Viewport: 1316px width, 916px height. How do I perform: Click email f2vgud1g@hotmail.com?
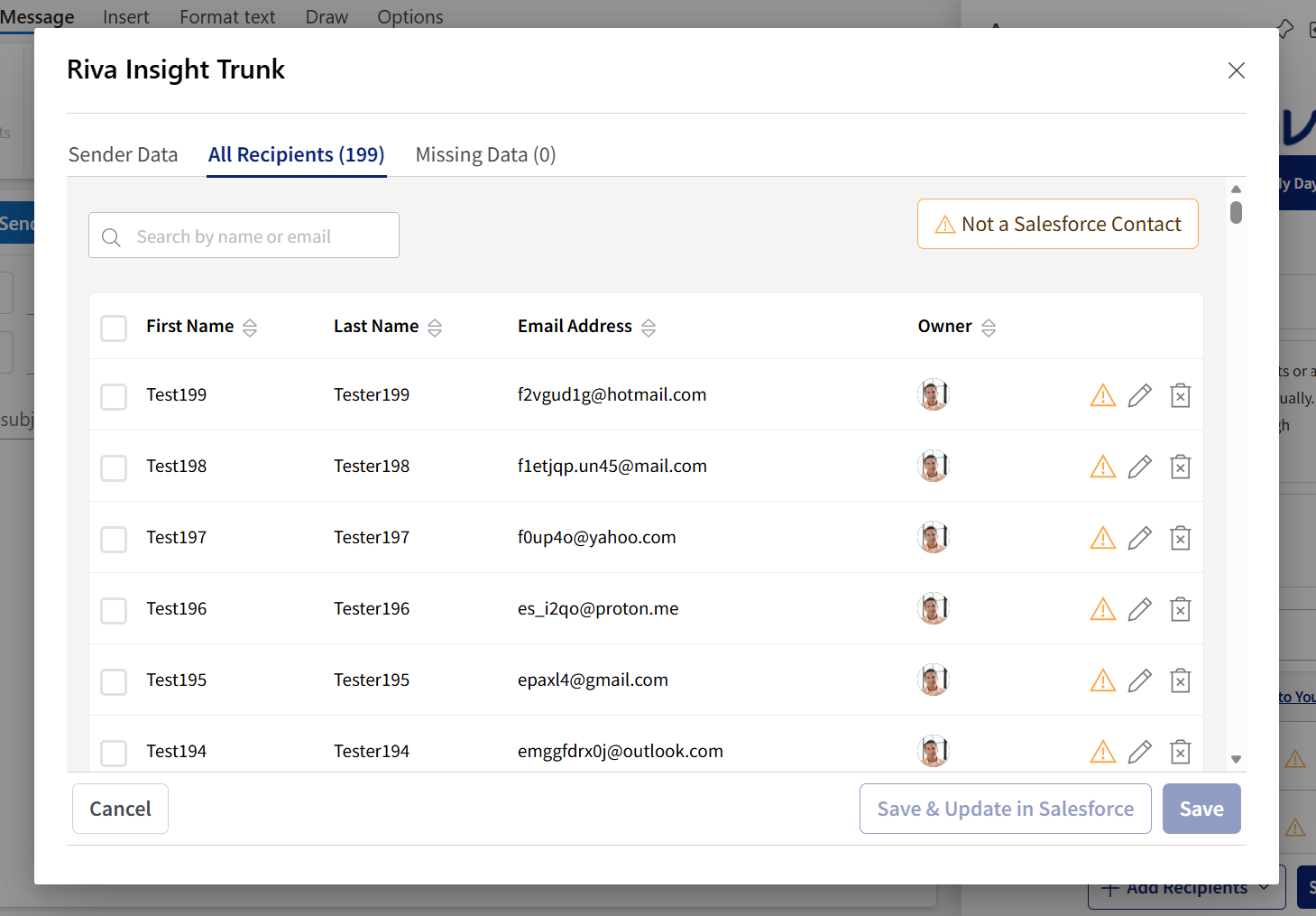[612, 395]
